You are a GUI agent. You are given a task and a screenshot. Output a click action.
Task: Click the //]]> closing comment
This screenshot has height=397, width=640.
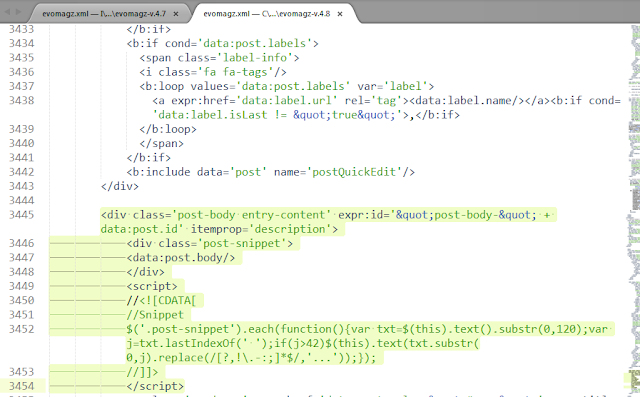click(x=142, y=372)
